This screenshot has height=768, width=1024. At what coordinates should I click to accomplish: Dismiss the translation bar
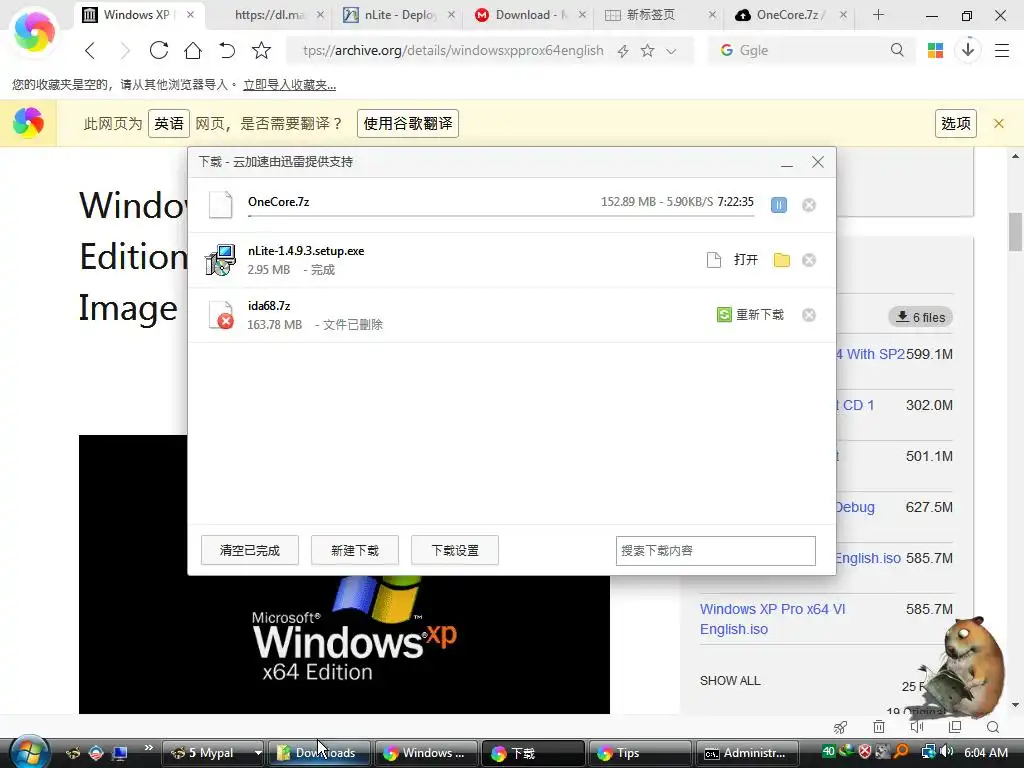coord(999,123)
